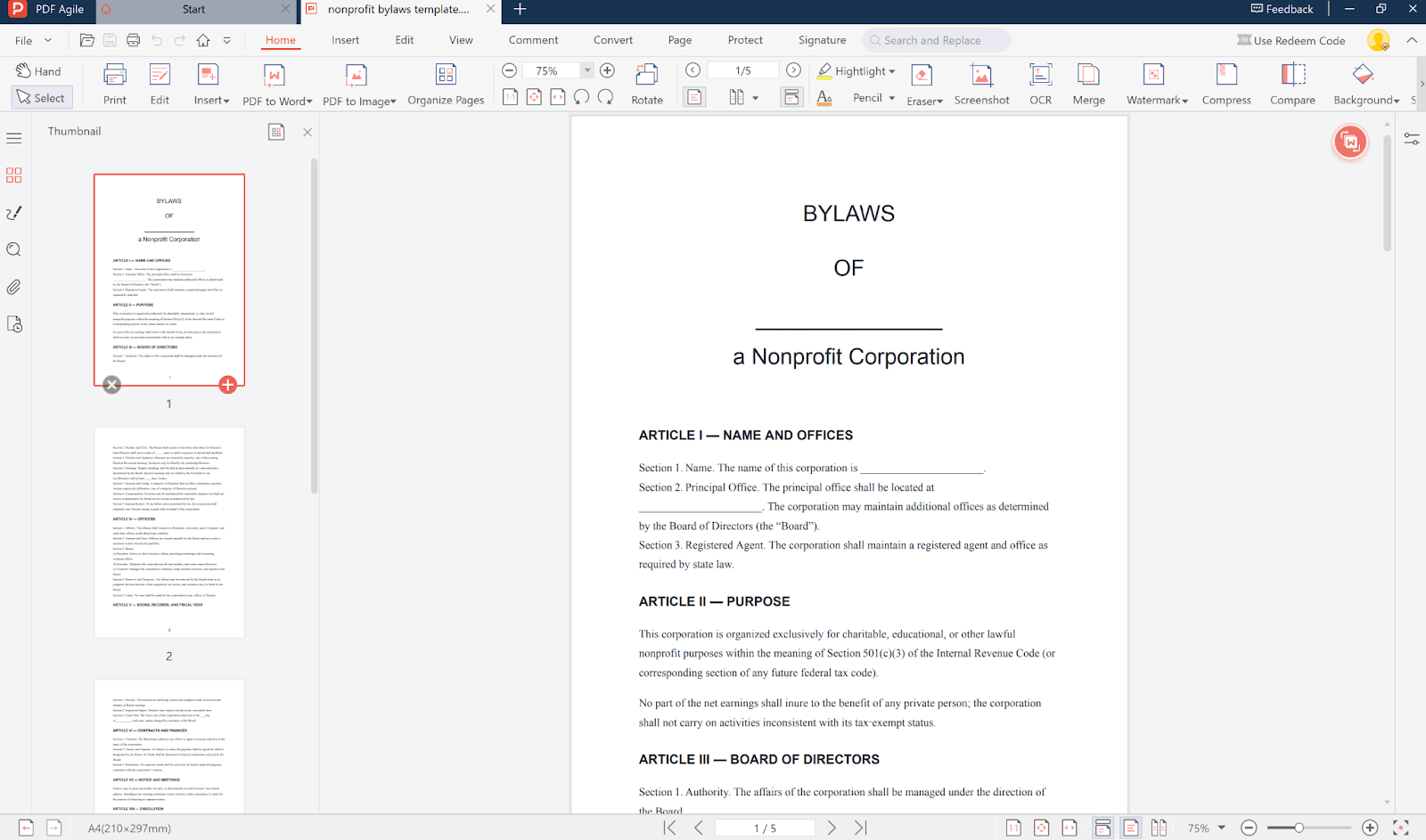Viewport: 1426px width, 840px height.
Task: Activate the Select tool mode
Action: (x=40, y=98)
